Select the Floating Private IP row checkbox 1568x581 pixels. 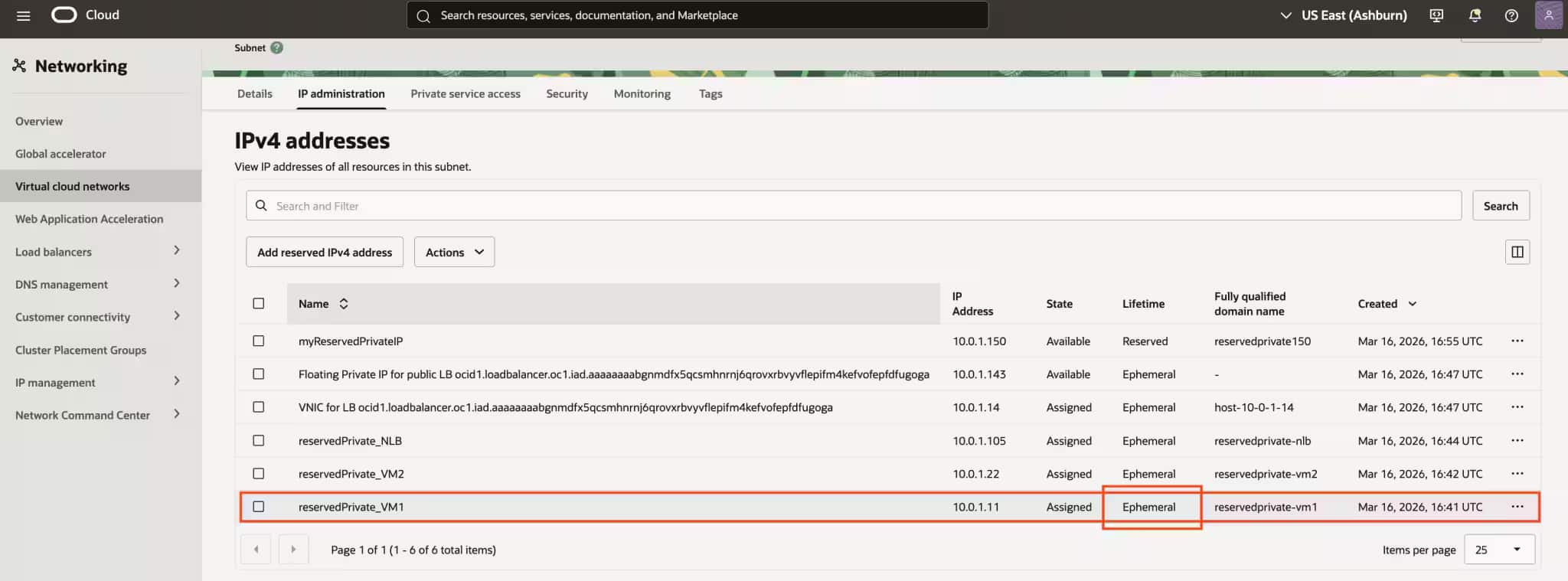pyautogui.click(x=259, y=374)
